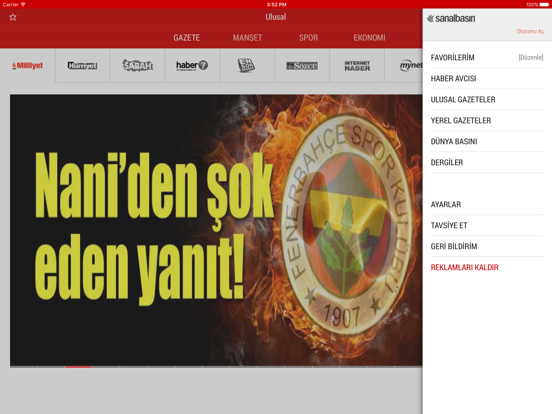Tap the Ulusal title in header

click(276, 17)
